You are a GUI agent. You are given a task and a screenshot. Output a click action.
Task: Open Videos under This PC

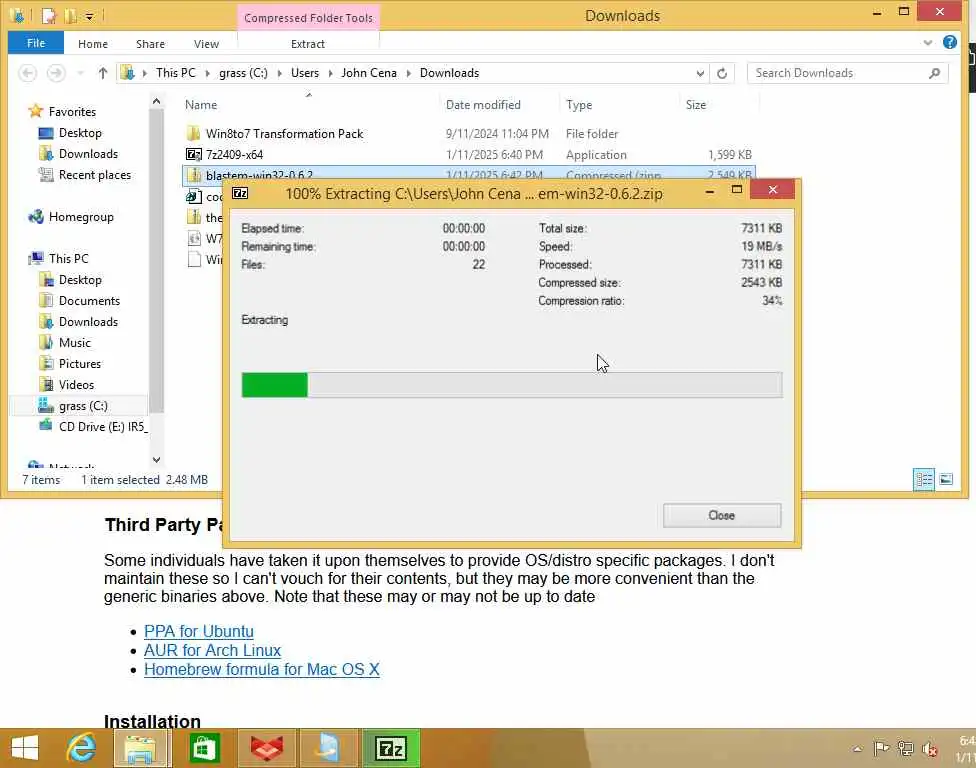(x=76, y=385)
